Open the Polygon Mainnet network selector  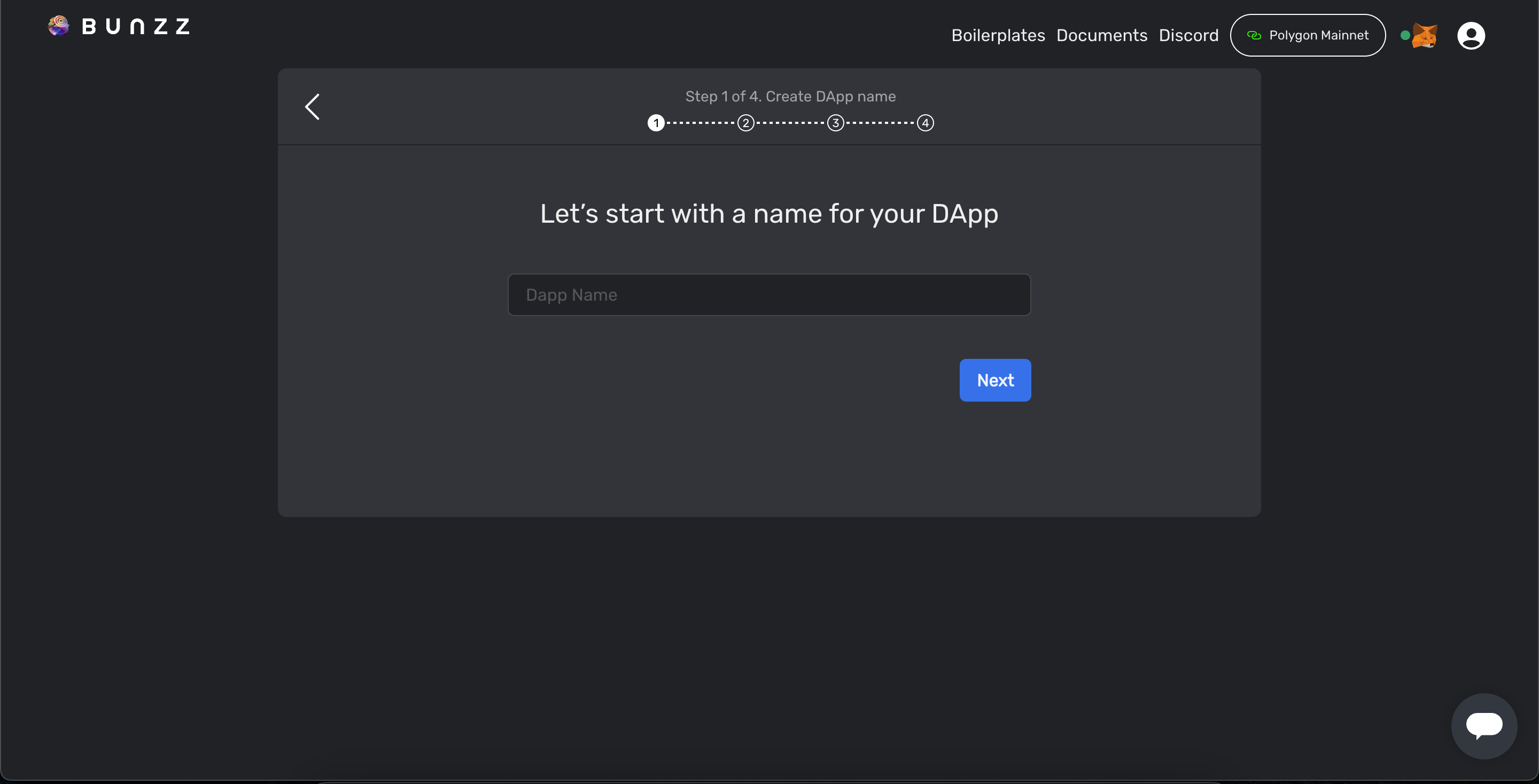coord(1308,35)
